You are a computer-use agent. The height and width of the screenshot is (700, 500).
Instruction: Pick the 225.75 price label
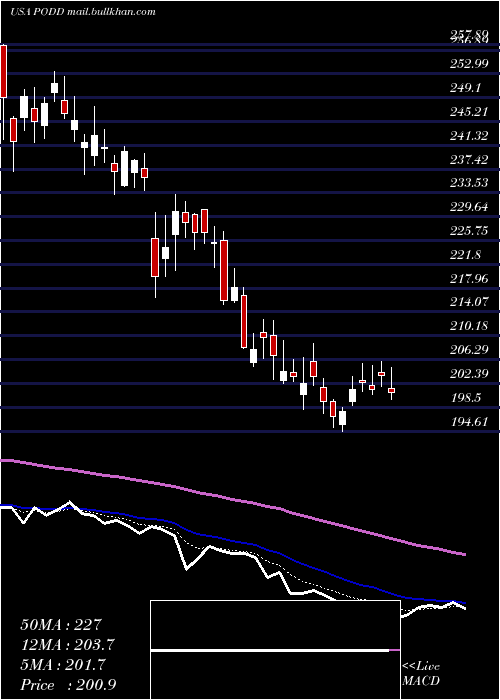coord(469,231)
